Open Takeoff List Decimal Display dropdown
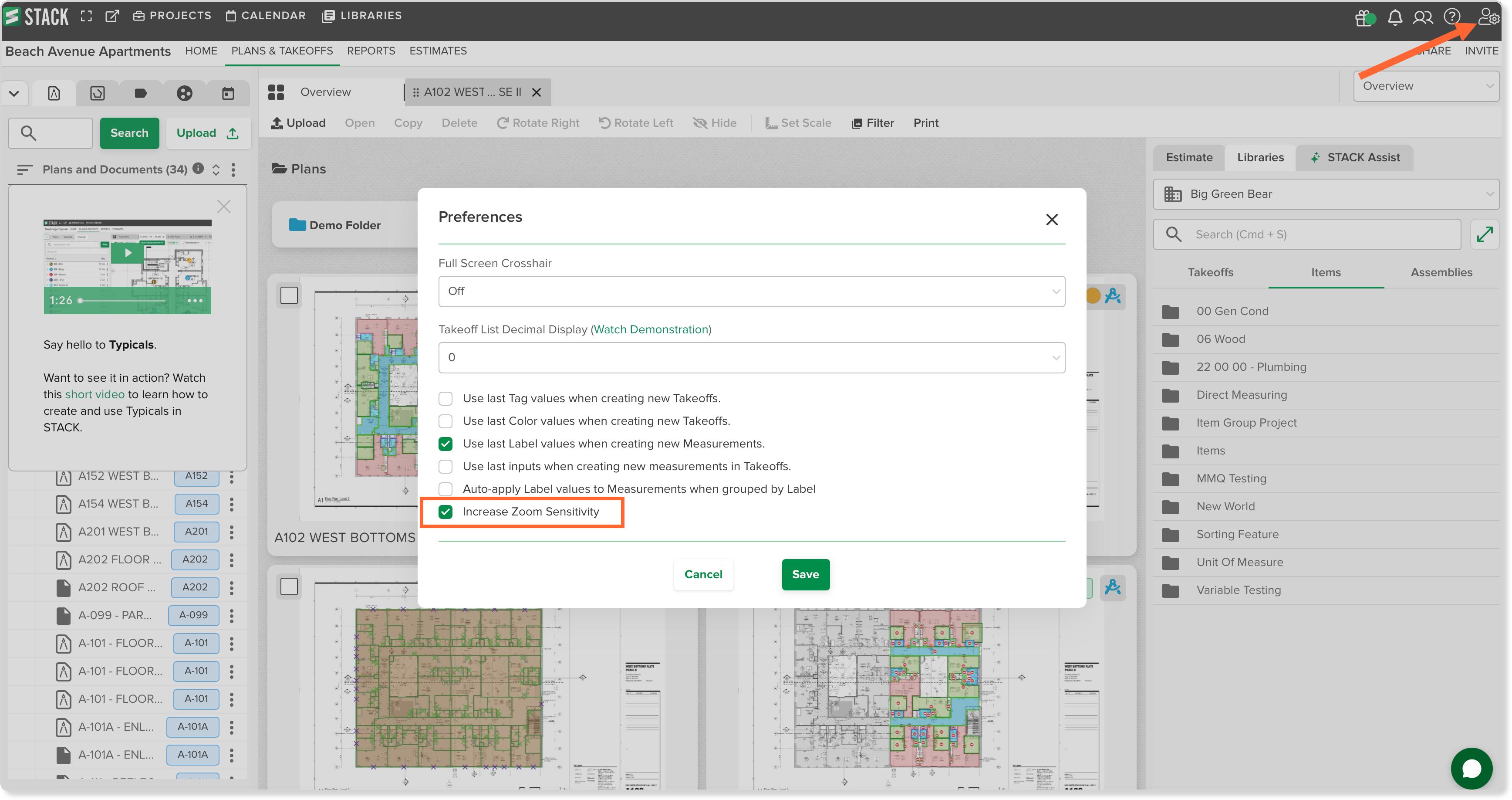1512x800 pixels. pos(751,357)
